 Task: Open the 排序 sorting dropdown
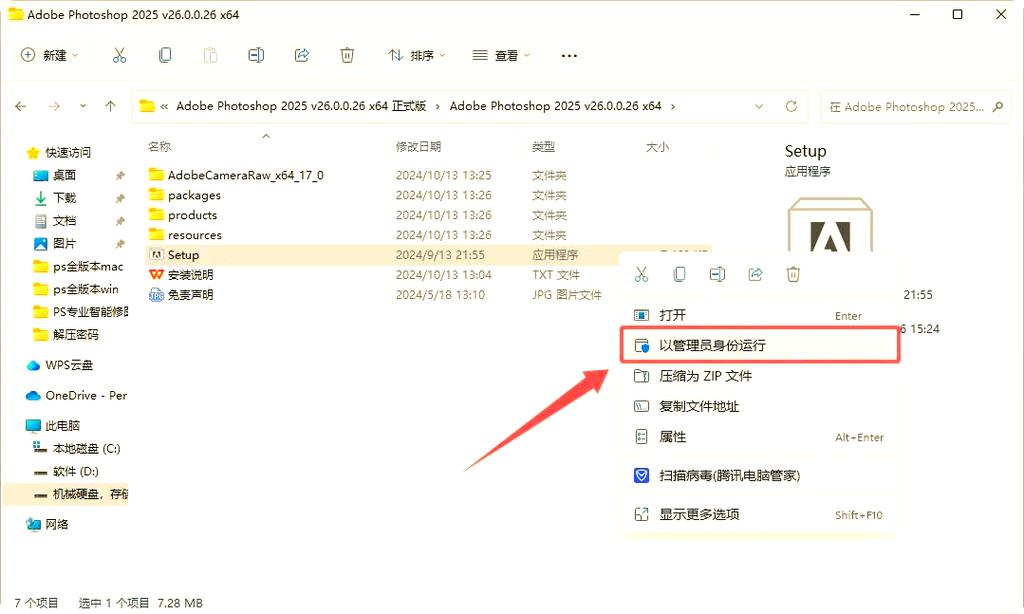coord(415,55)
